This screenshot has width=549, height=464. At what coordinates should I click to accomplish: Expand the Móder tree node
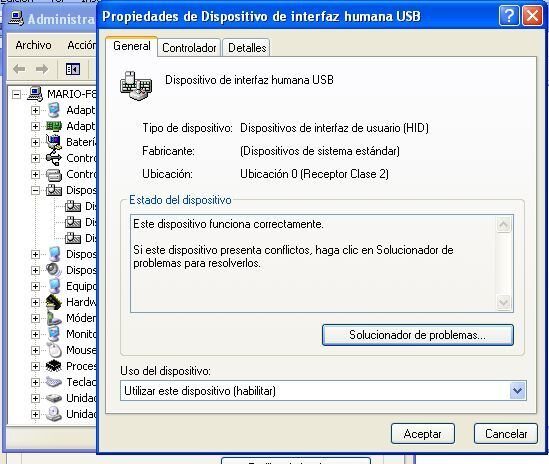point(35,318)
